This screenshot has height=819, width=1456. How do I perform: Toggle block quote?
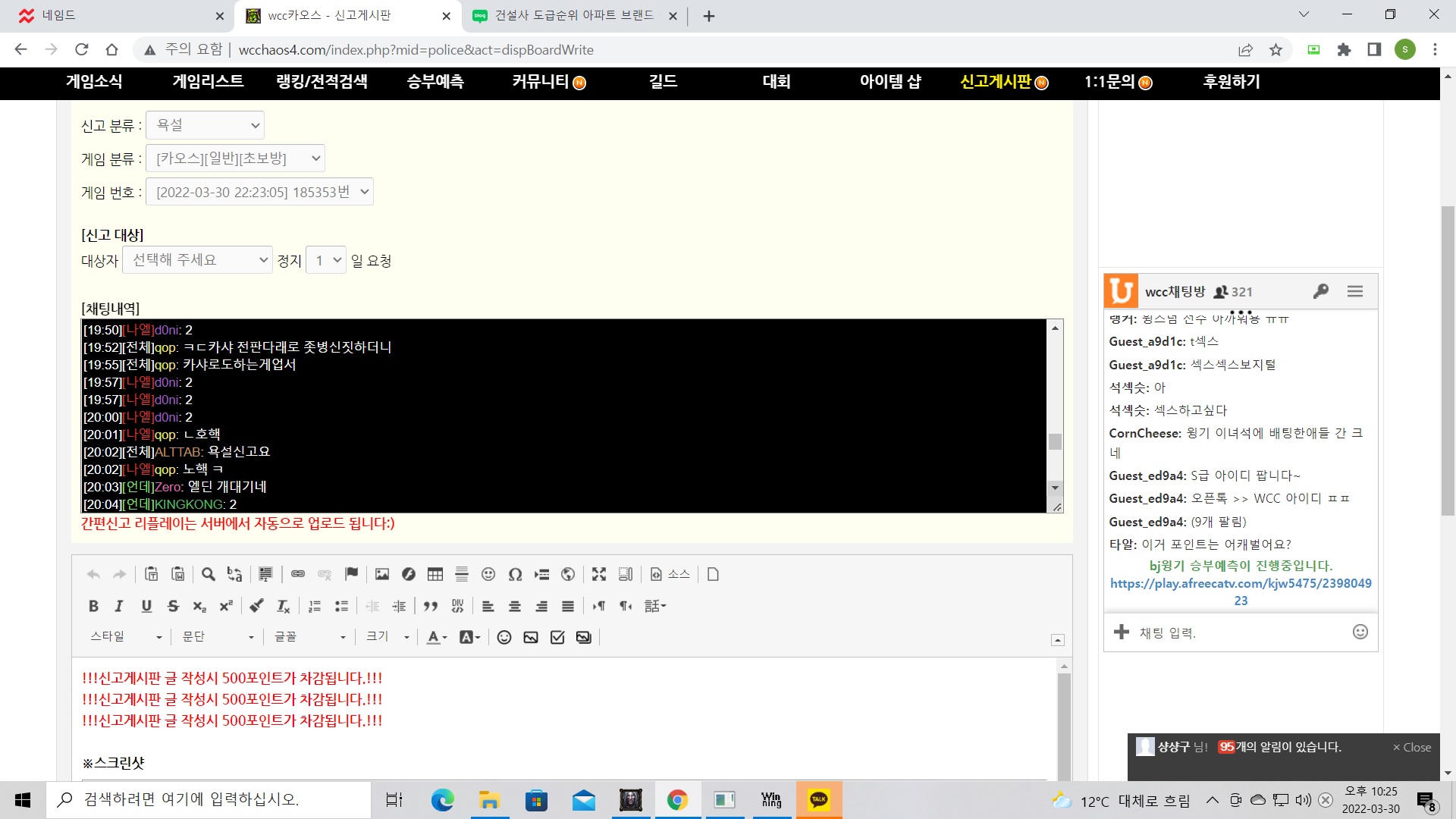pos(431,606)
